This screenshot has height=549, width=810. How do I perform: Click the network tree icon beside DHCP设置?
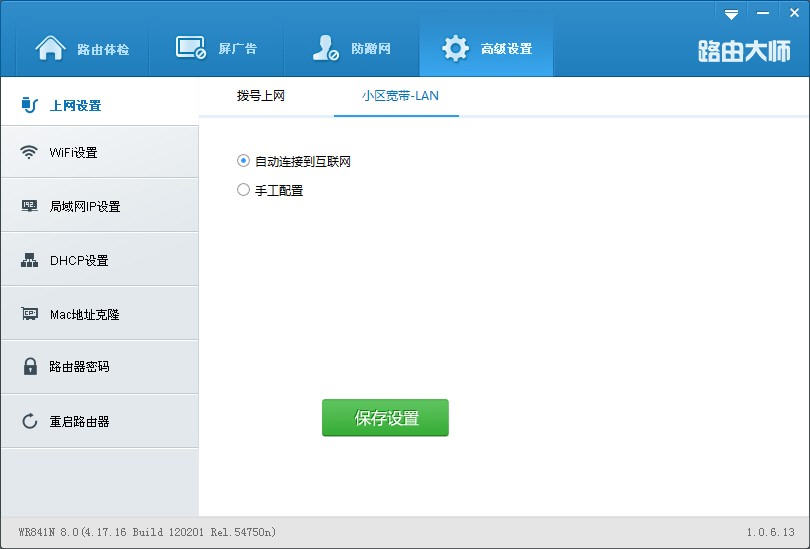(x=29, y=260)
